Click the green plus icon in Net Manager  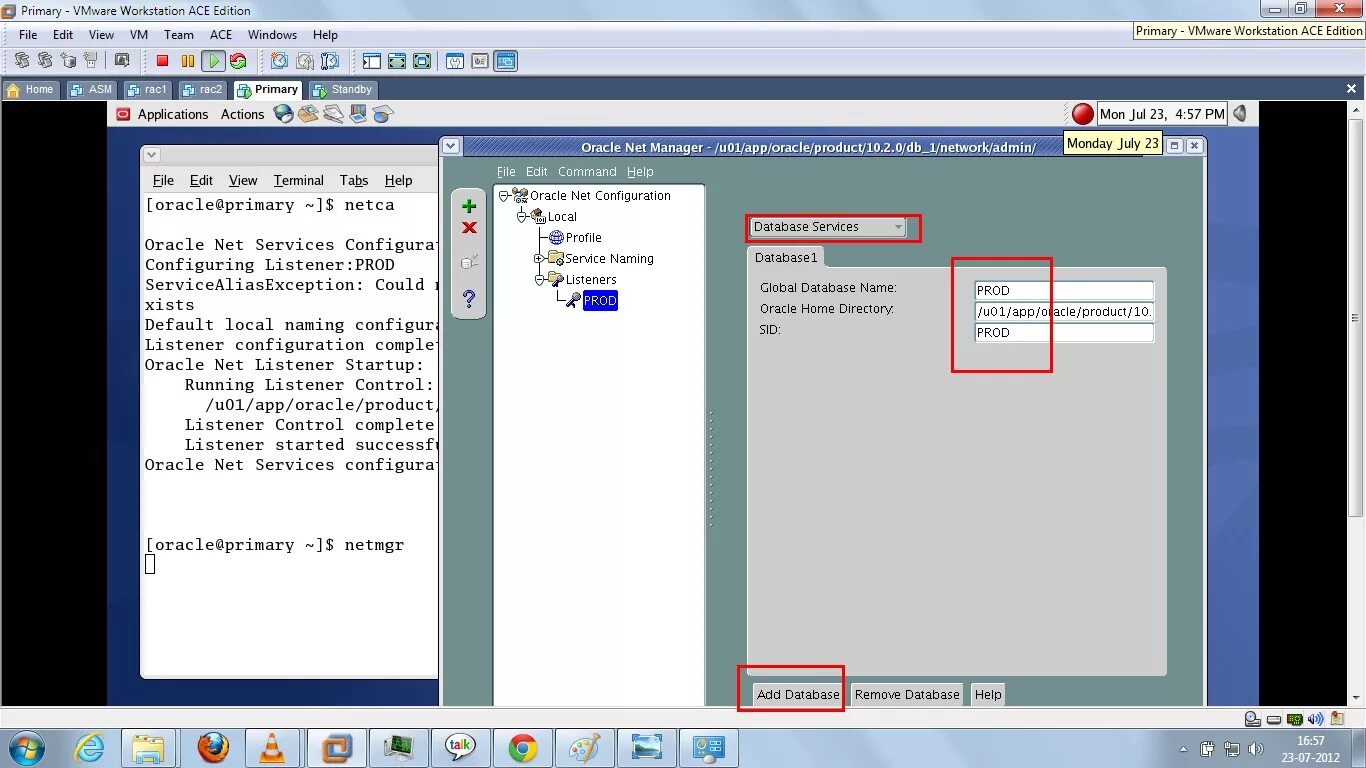coord(469,206)
